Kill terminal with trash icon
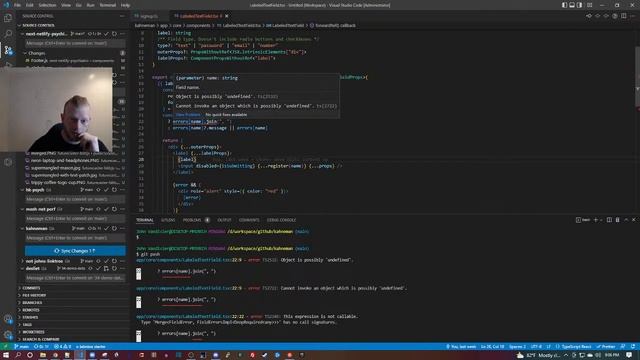Image resolution: width=640 pixels, height=360 pixels. pos(618,220)
